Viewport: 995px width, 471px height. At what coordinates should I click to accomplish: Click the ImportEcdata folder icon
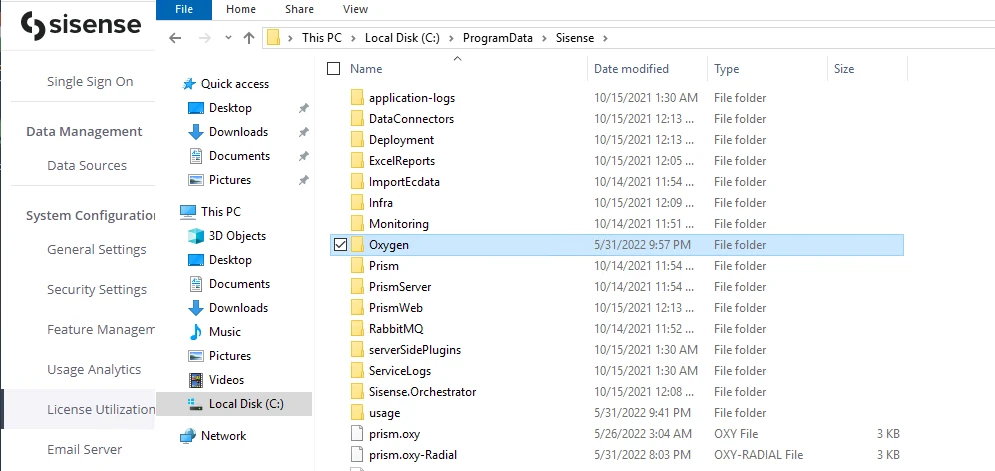pyautogui.click(x=357, y=182)
